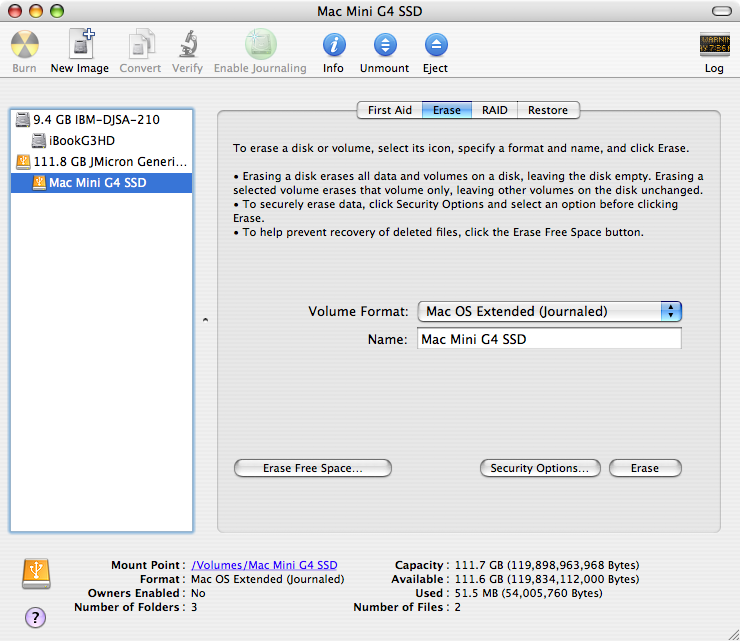
Task: Select the Mac Mini G4 SSD volume
Action: (101, 183)
